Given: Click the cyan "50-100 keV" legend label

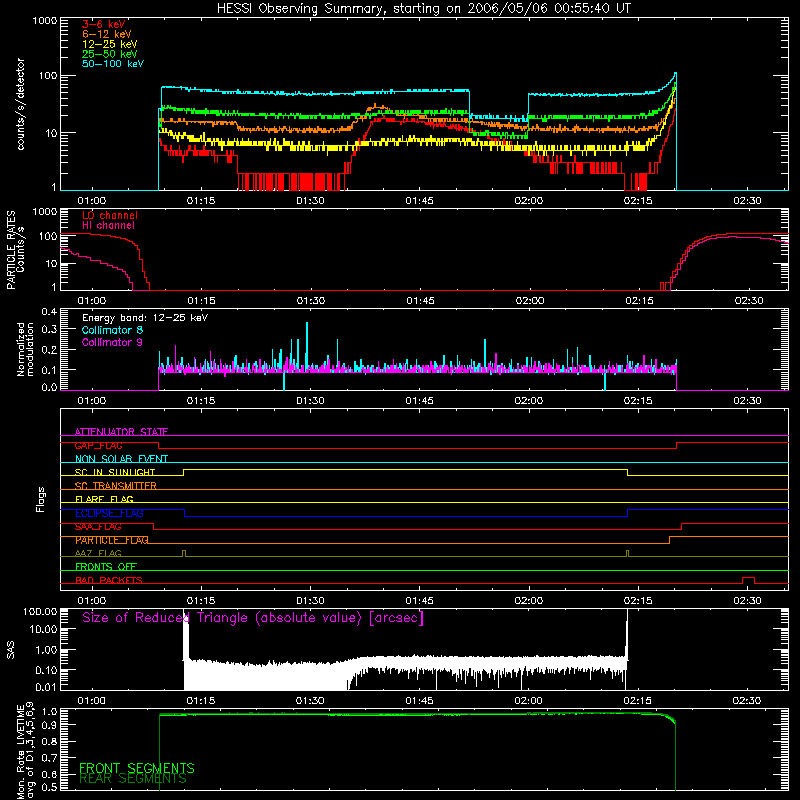Looking at the screenshot, I should click(113, 64).
